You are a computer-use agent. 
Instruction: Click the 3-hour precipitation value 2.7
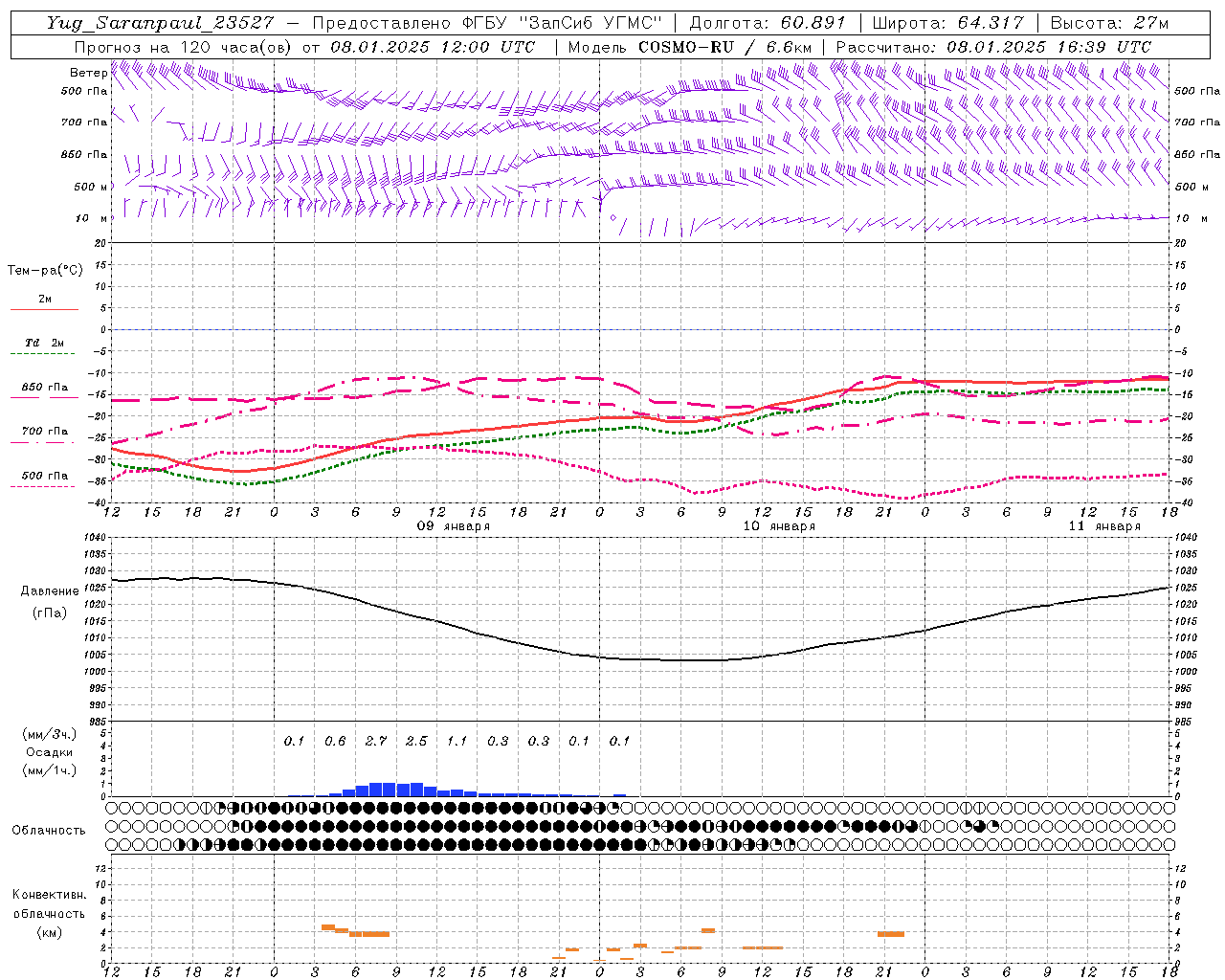376,741
